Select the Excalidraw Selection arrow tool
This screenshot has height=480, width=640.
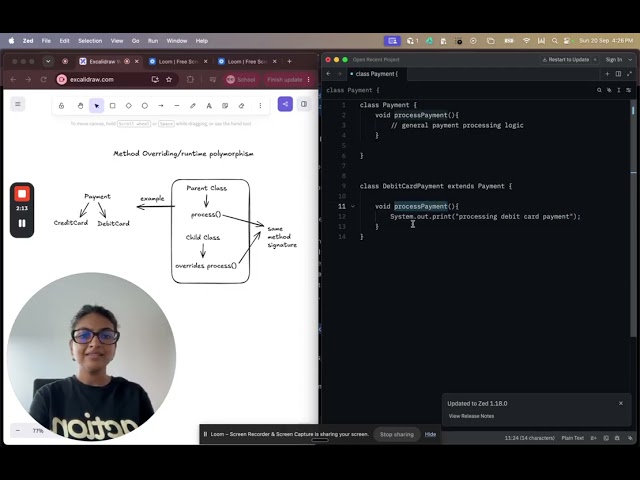pos(96,106)
